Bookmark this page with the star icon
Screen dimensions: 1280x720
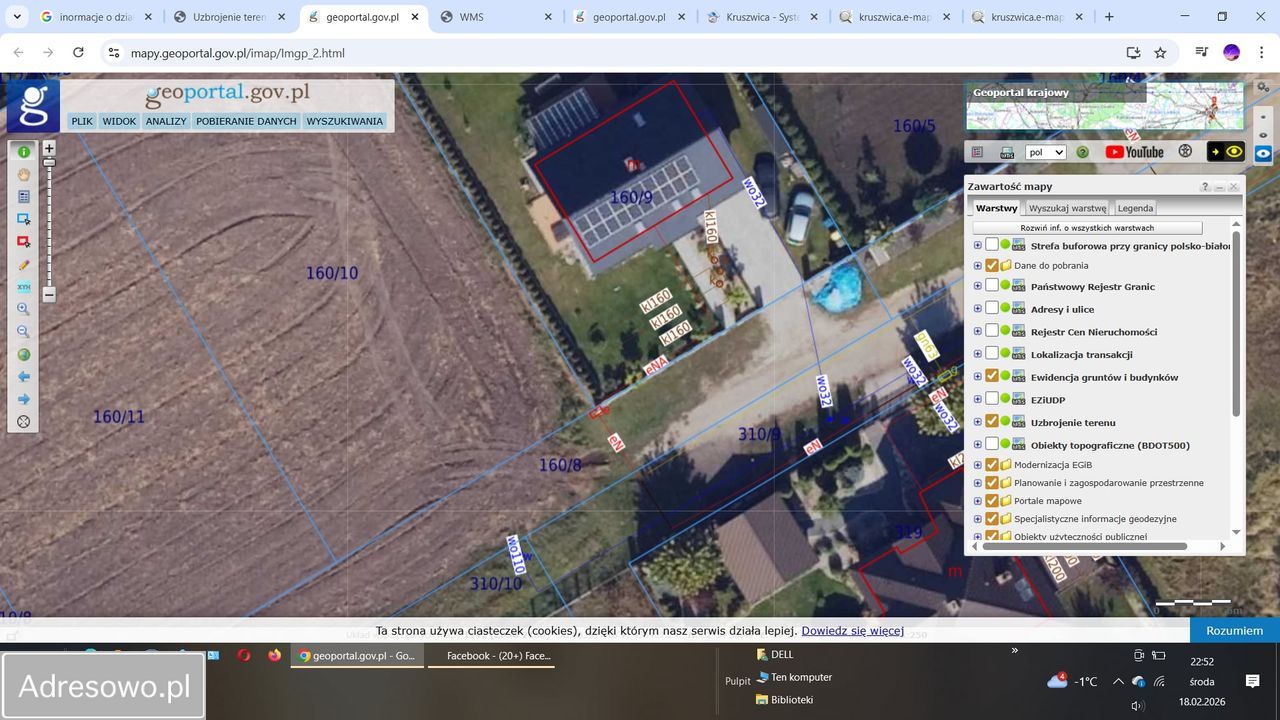1160,53
